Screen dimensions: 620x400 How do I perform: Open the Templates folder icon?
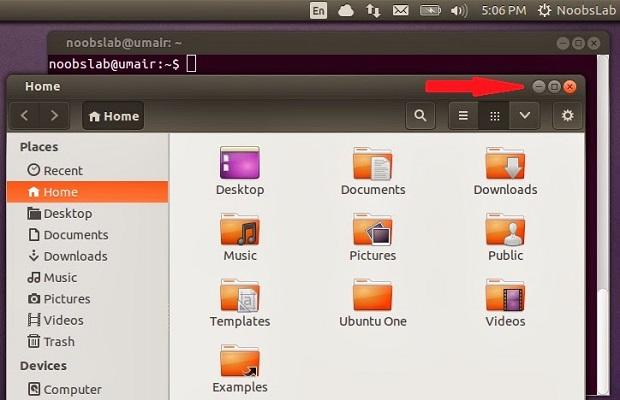coord(240,295)
